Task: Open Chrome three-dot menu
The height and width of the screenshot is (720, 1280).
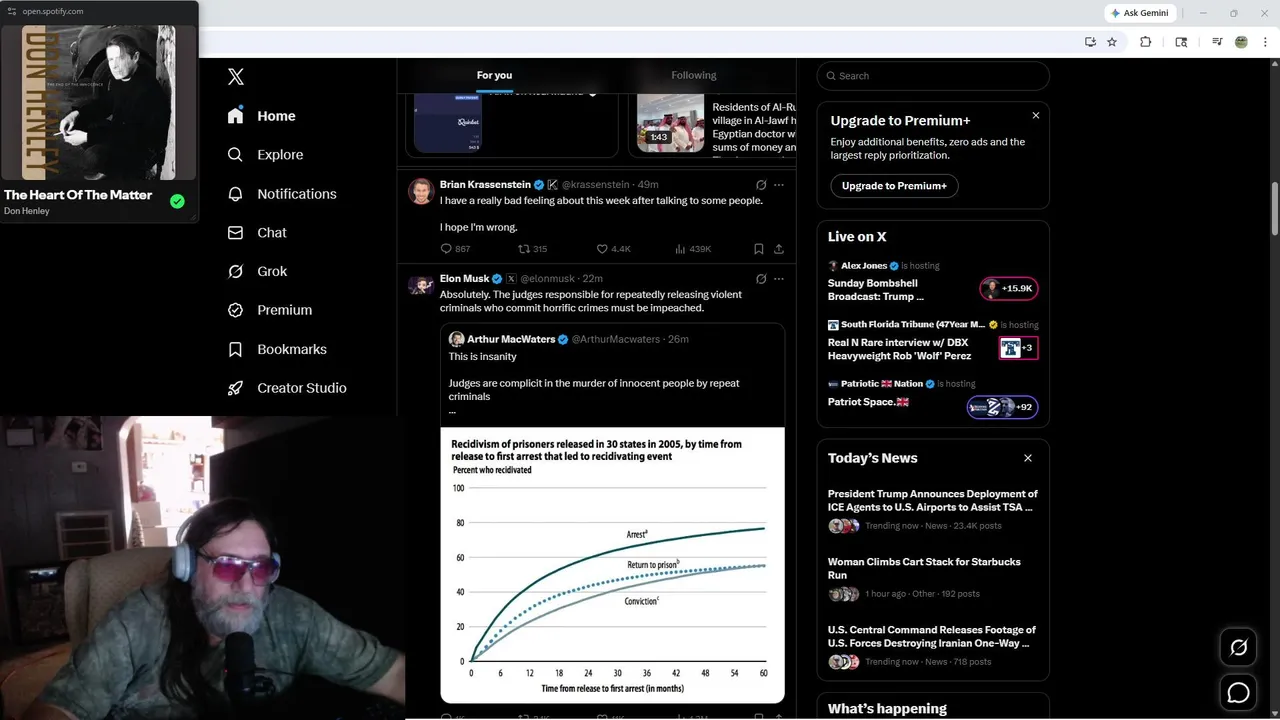Action: point(1265,42)
